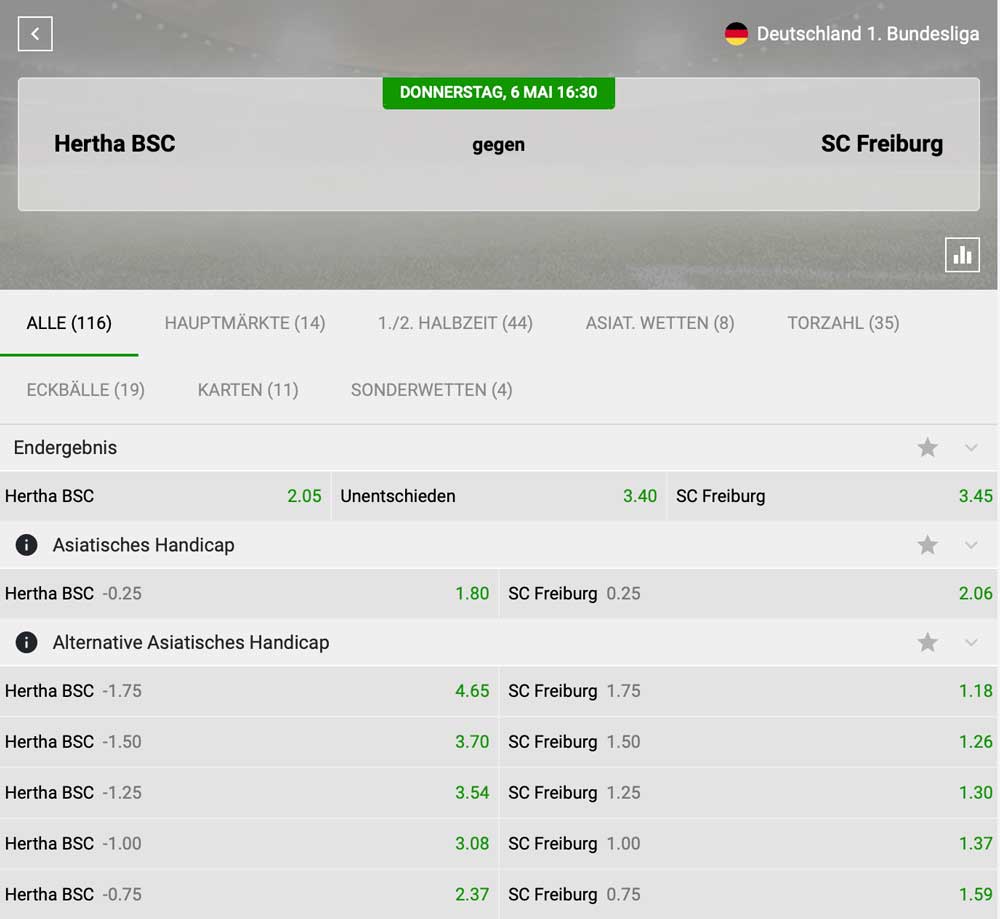The width and height of the screenshot is (1000, 919).
Task: Open the TORZAHL (35) tab
Action: [843, 323]
